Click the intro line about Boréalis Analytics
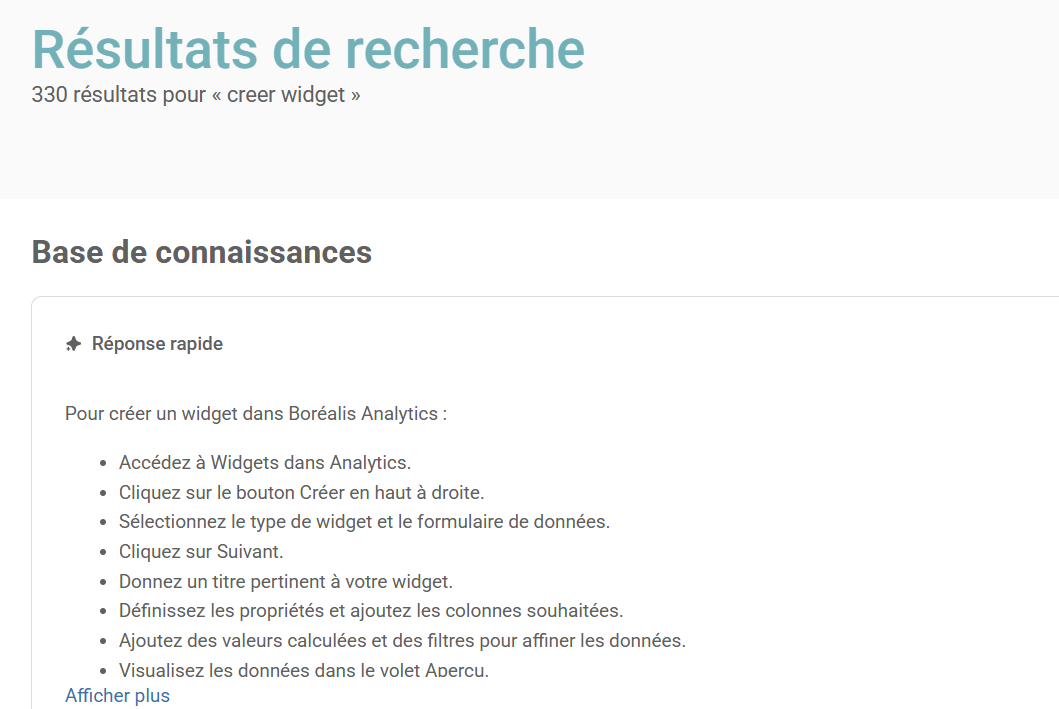Screen dimensions: 1059x709 coord(255,413)
